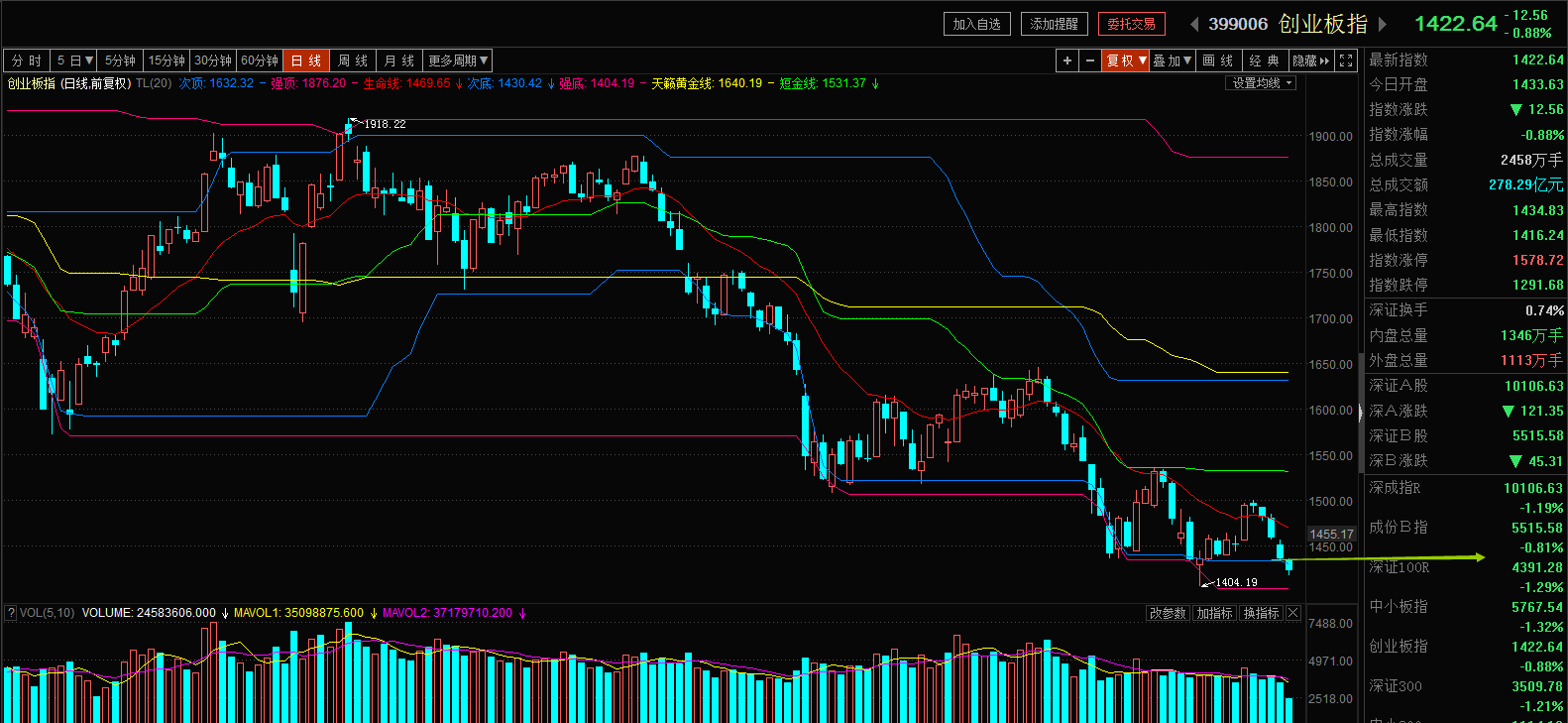Toggle the 画线 drawing tool
This screenshot has height=723, width=1568.
point(1217,60)
